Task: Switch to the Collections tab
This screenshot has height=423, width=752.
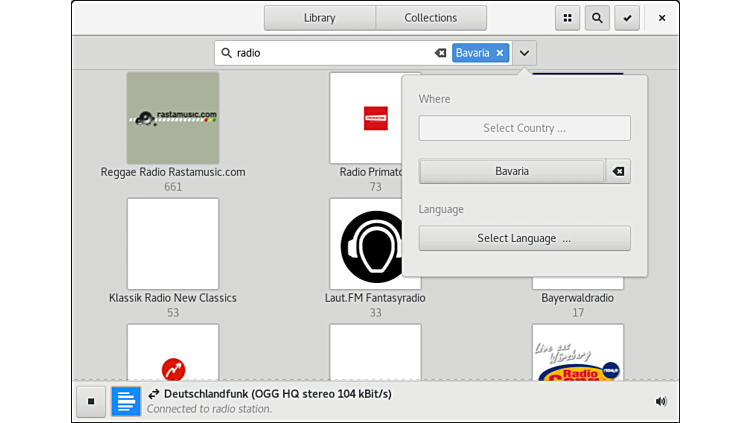Action: pyautogui.click(x=431, y=18)
